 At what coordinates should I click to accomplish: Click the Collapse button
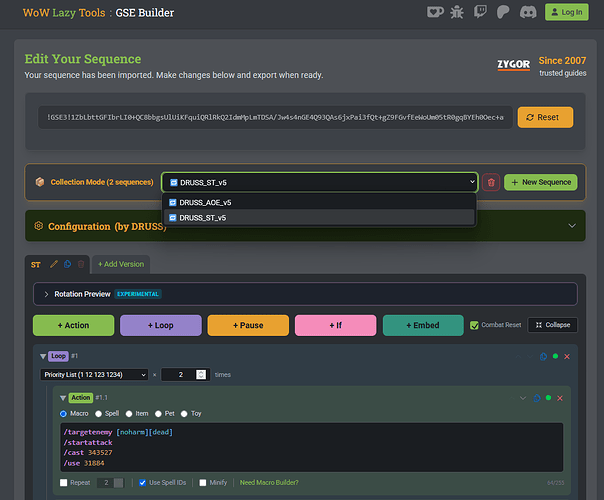(552, 325)
